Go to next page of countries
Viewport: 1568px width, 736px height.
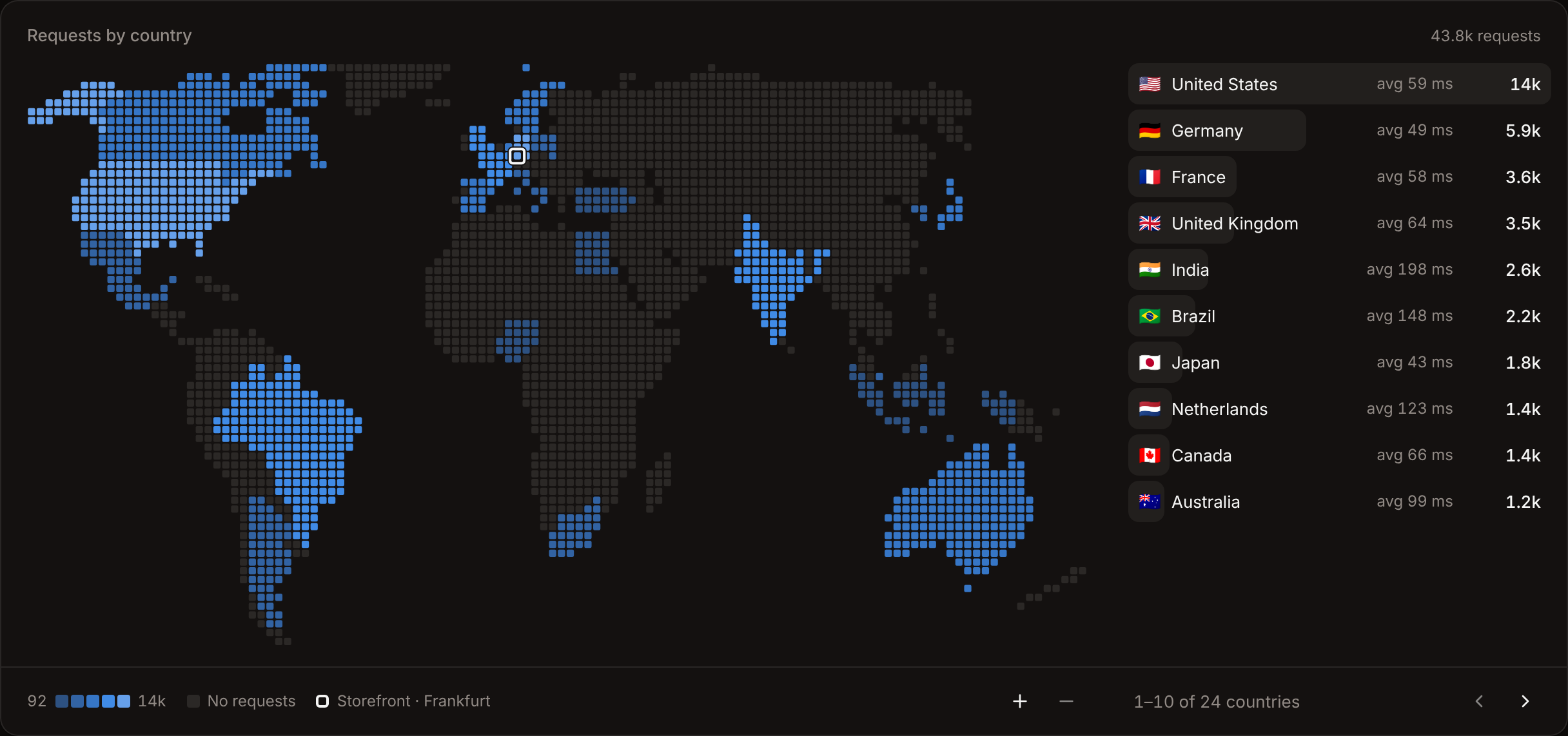click(x=1525, y=701)
